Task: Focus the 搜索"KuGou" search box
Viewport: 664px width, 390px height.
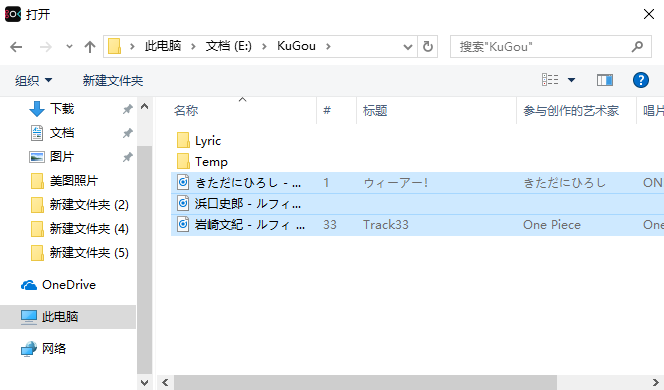Action: 542,47
